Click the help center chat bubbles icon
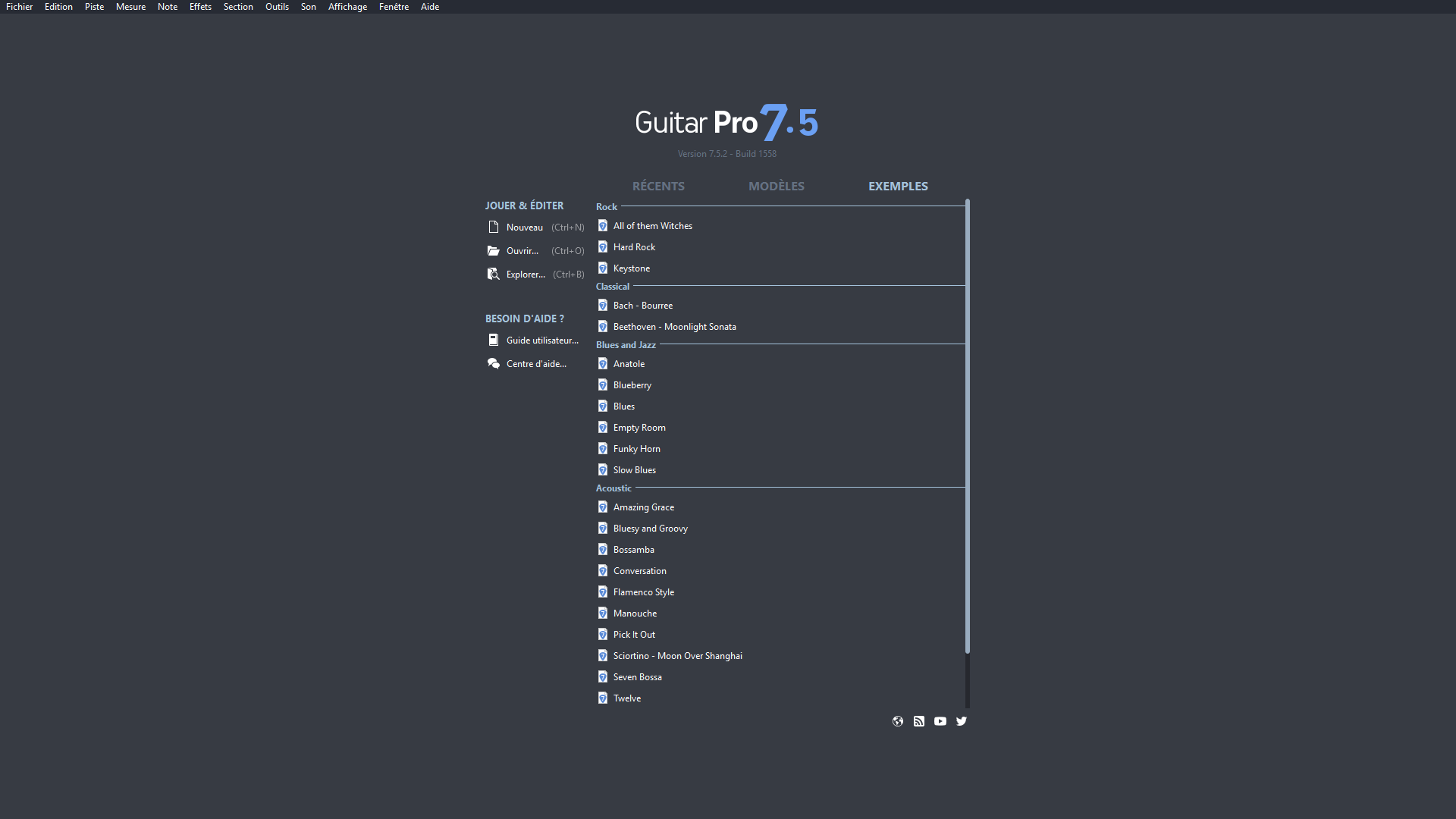This screenshot has width=1456, height=819. 494,363
